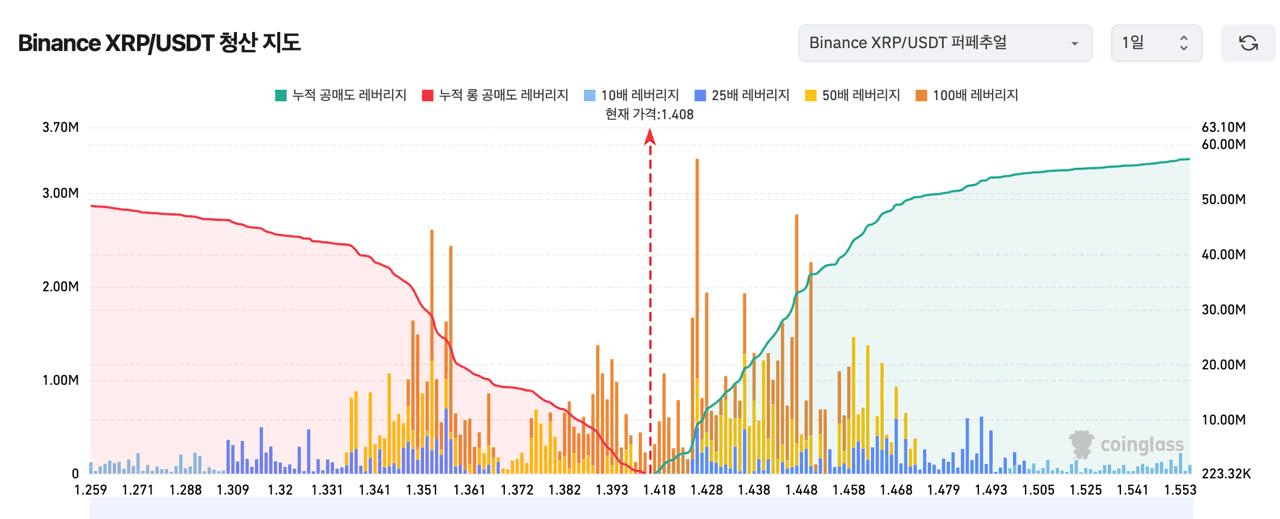The height and width of the screenshot is (519, 1280).
Task: Click the 1.331 price axis label
Action: [x=327, y=490]
